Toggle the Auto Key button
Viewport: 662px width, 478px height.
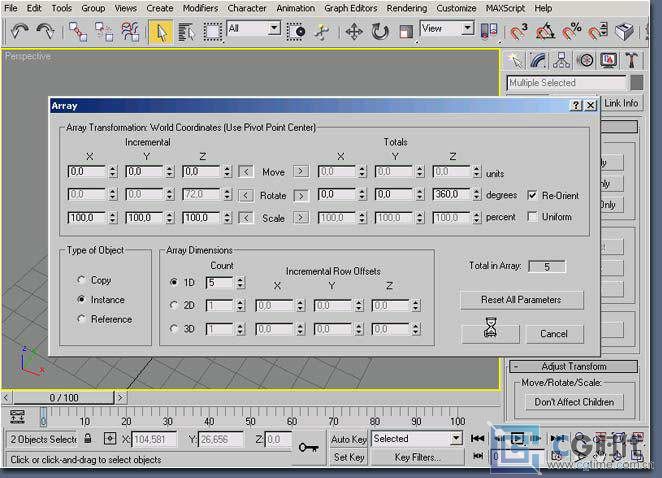click(349, 440)
